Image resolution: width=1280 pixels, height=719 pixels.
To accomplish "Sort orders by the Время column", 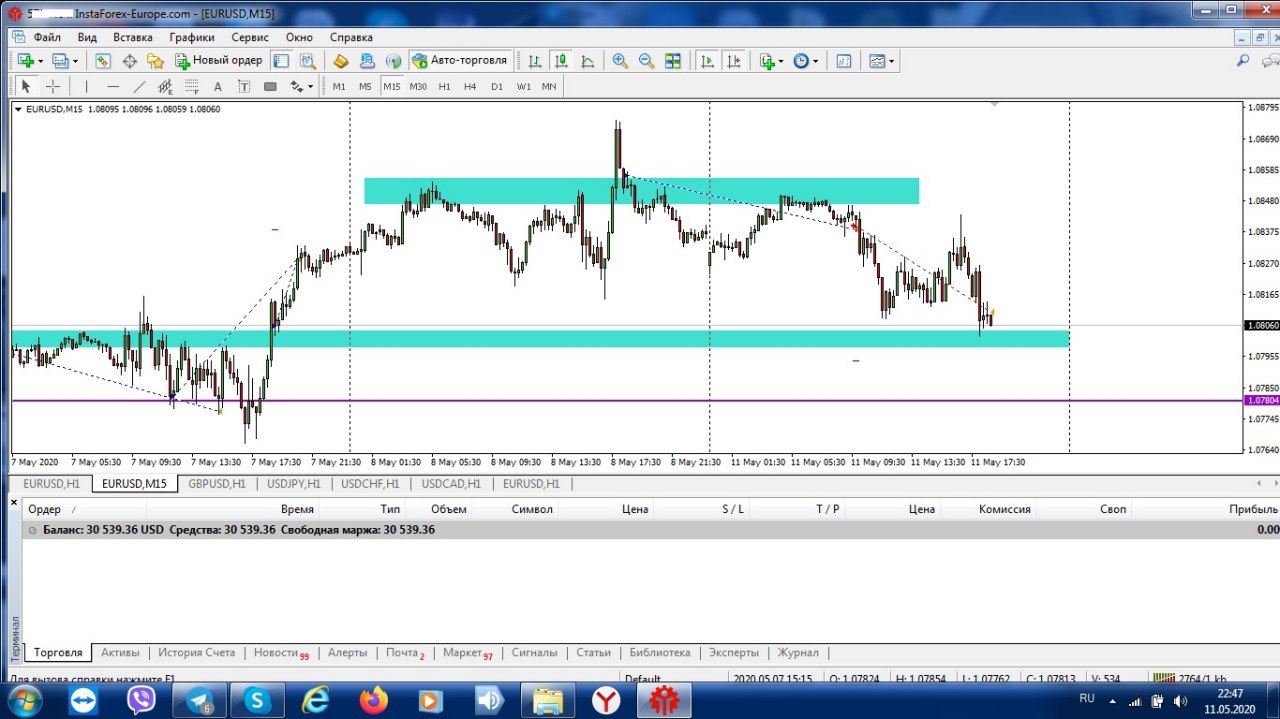I will coord(297,509).
